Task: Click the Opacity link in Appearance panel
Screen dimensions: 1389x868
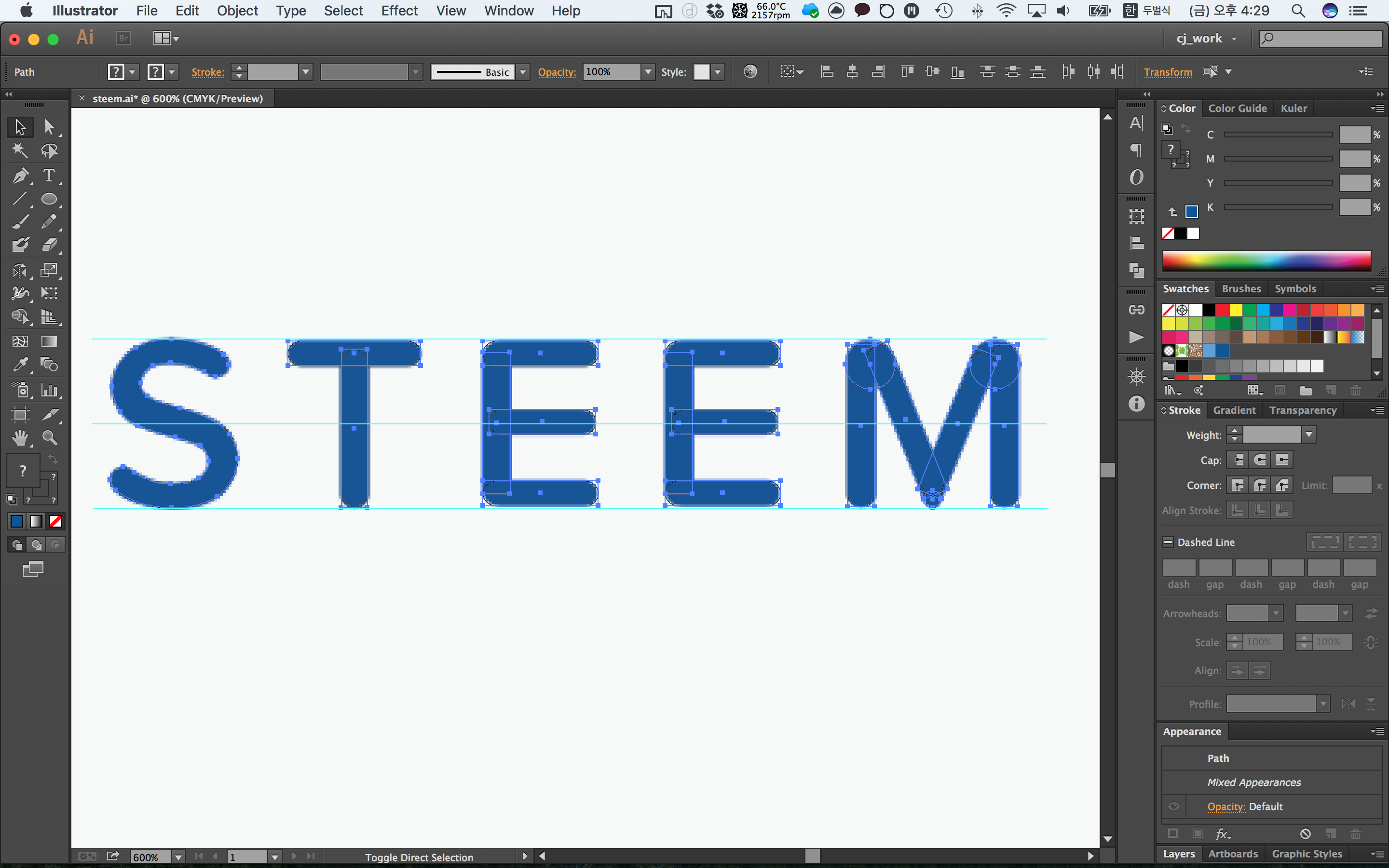Action: point(1226,807)
